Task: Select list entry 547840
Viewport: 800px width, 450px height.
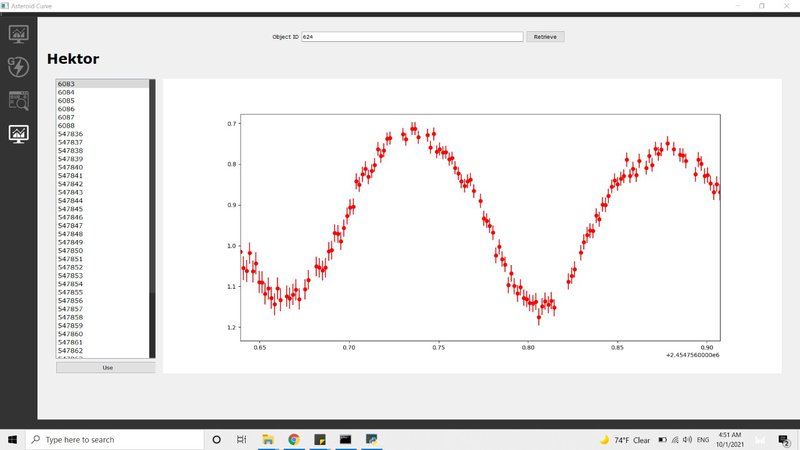Action: coord(103,167)
